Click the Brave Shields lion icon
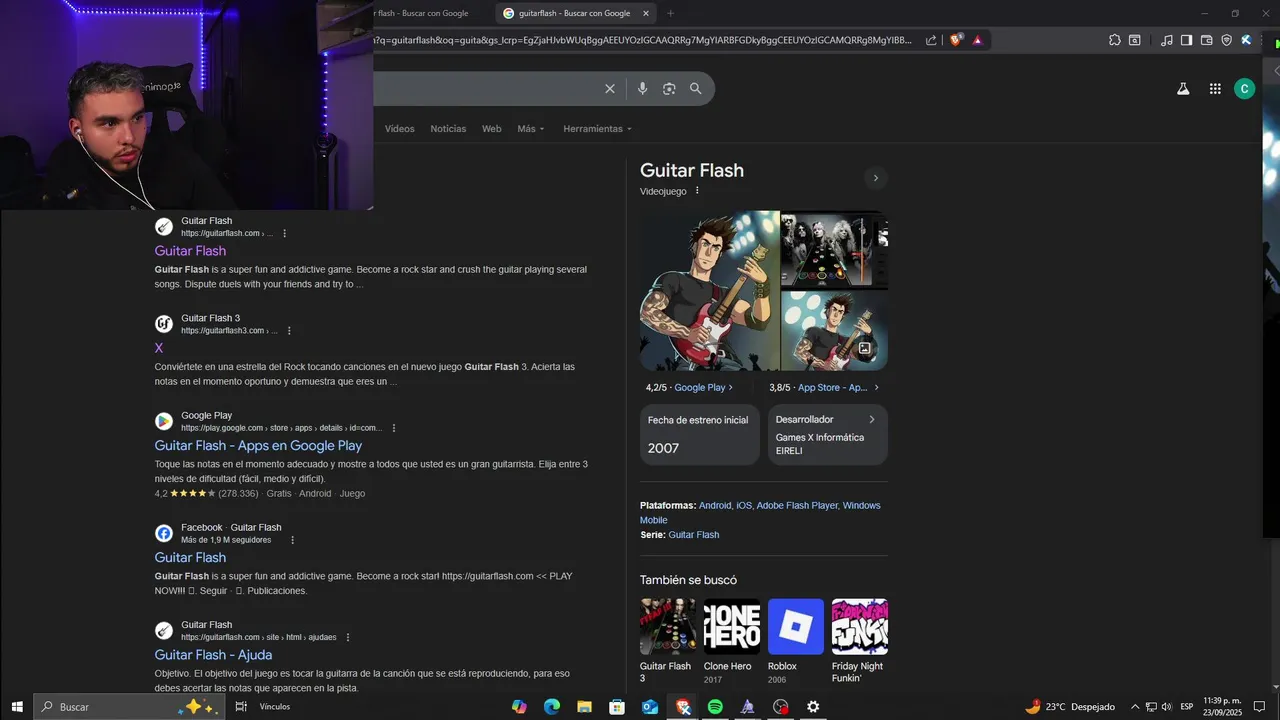This screenshot has width=1280, height=720. [x=956, y=40]
